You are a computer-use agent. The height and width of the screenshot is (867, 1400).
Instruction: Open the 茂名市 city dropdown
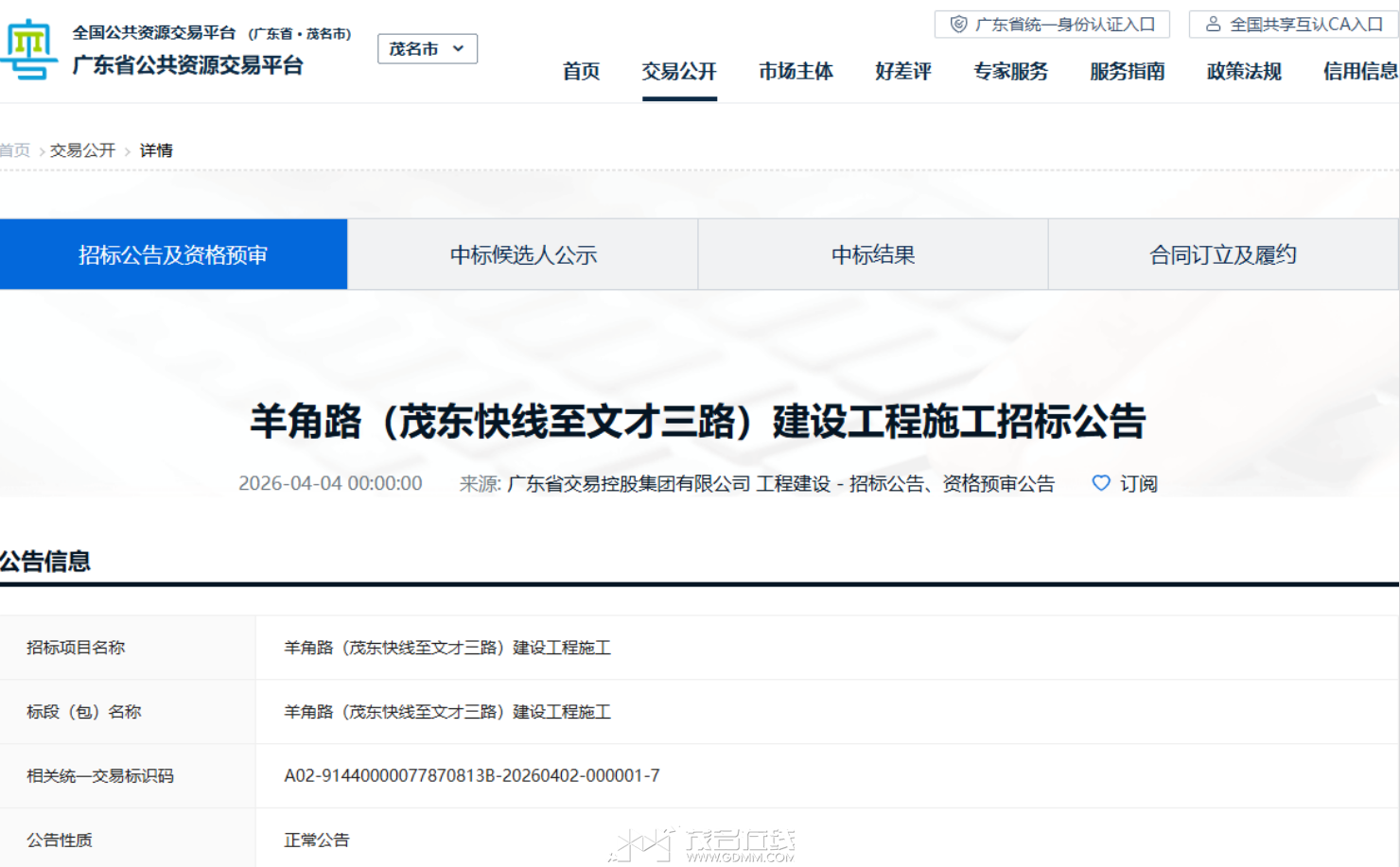click(427, 49)
